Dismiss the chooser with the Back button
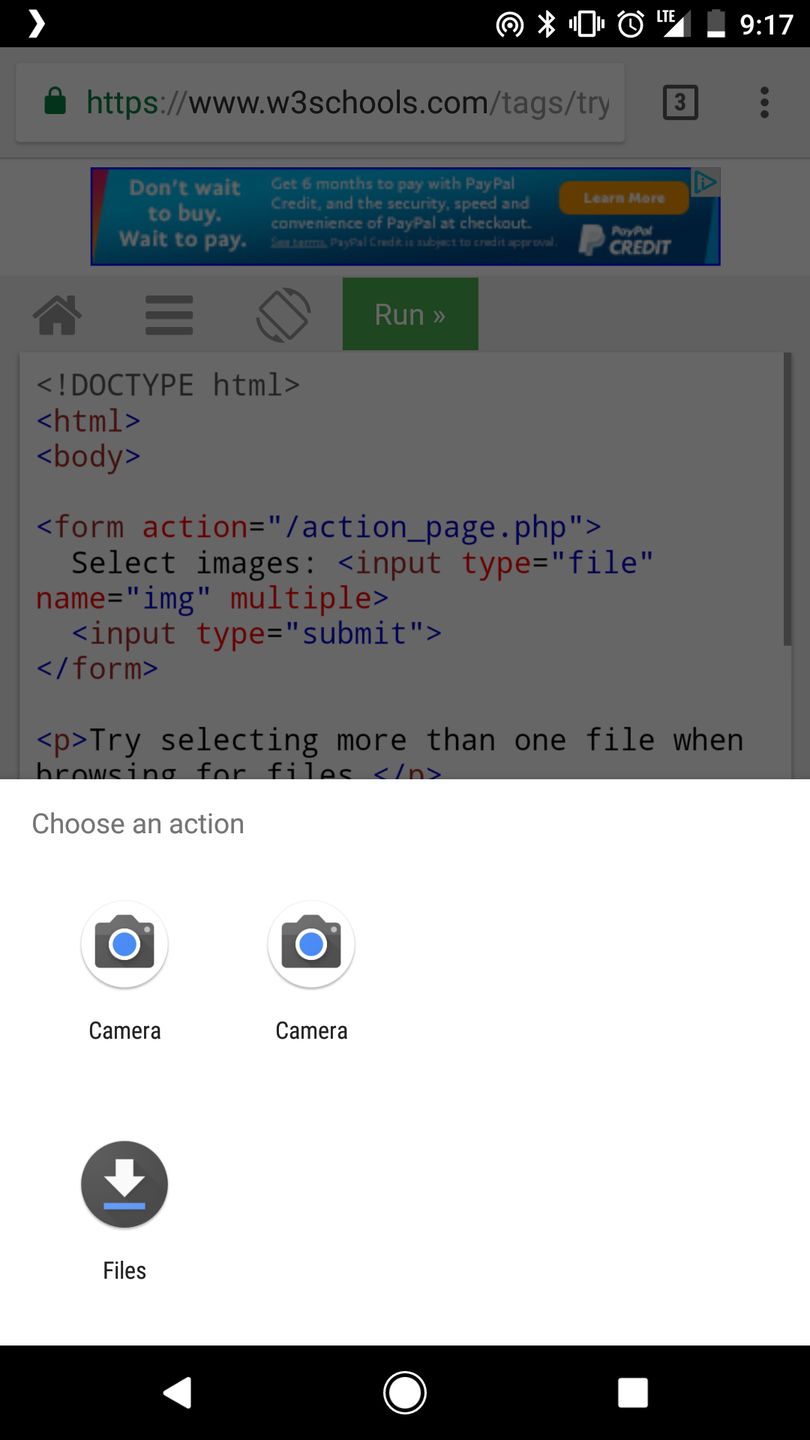The width and height of the screenshot is (810, 1440). (x=178, y=1392)
